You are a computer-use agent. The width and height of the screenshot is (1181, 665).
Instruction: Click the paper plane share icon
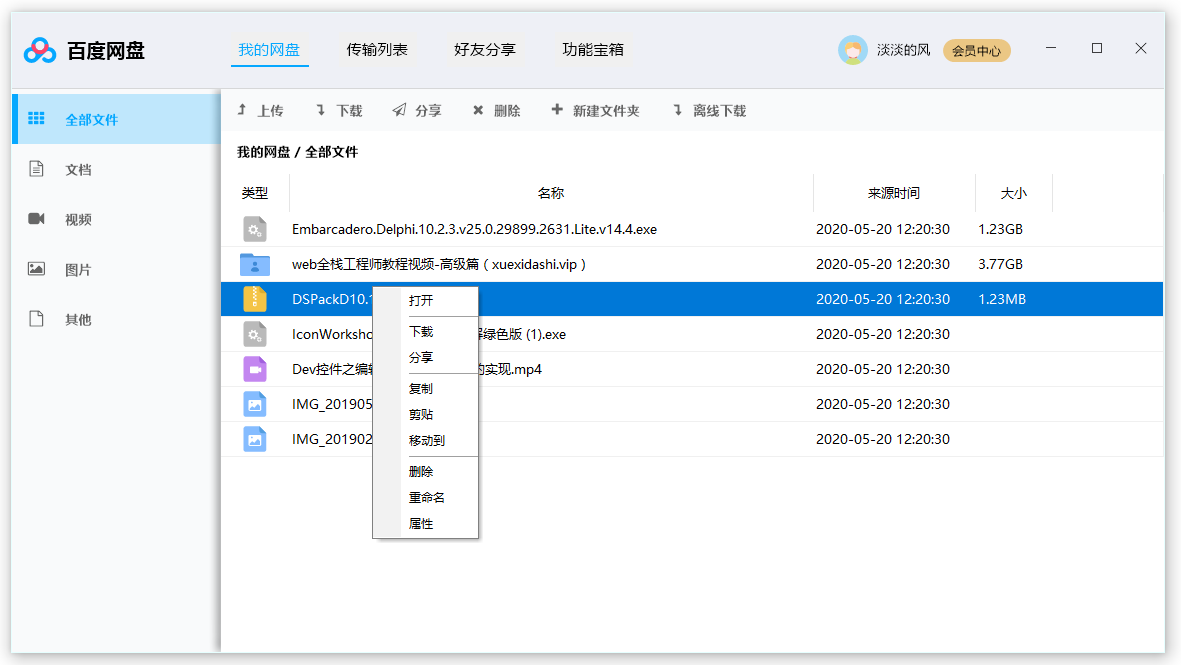coord(399,110)
